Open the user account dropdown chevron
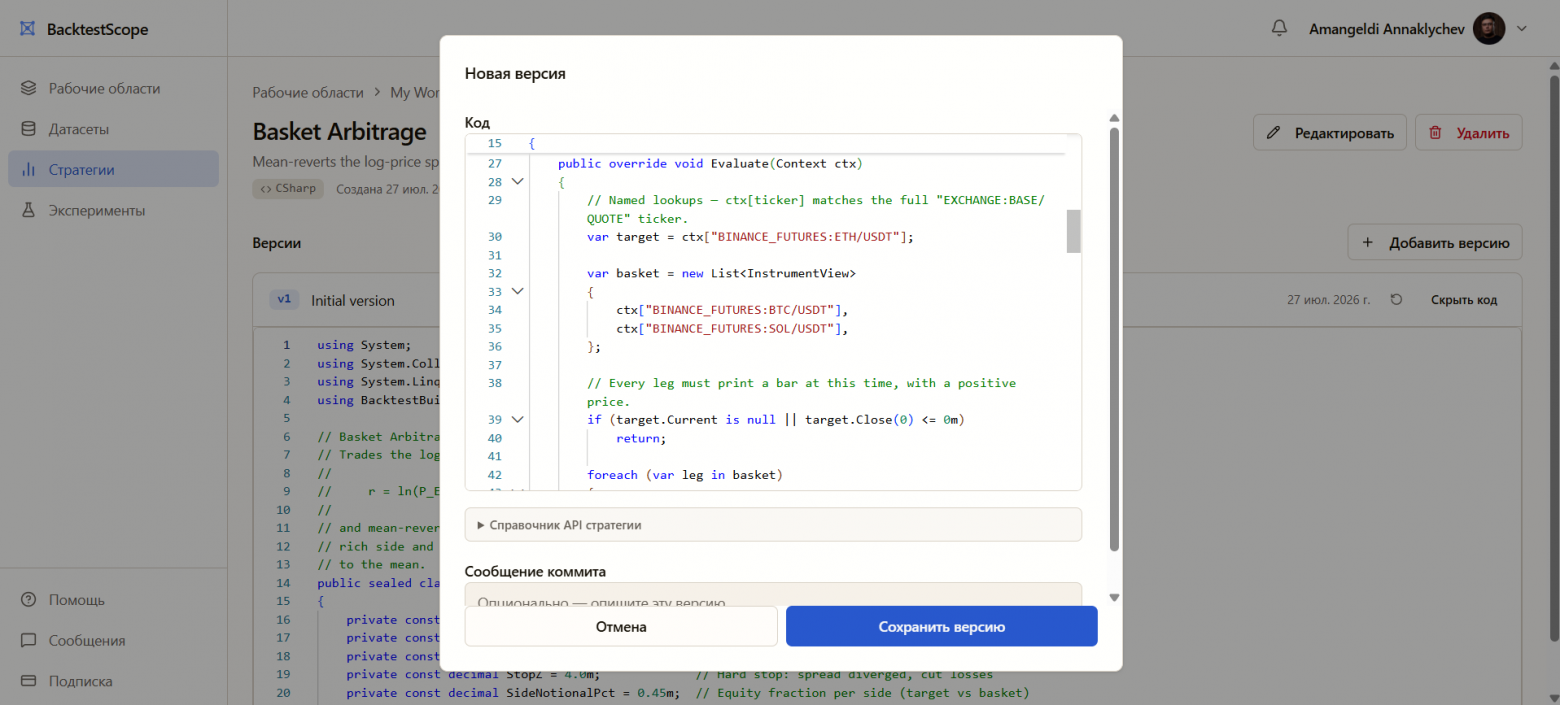 pyautogui.click(x=1522, y=29)
